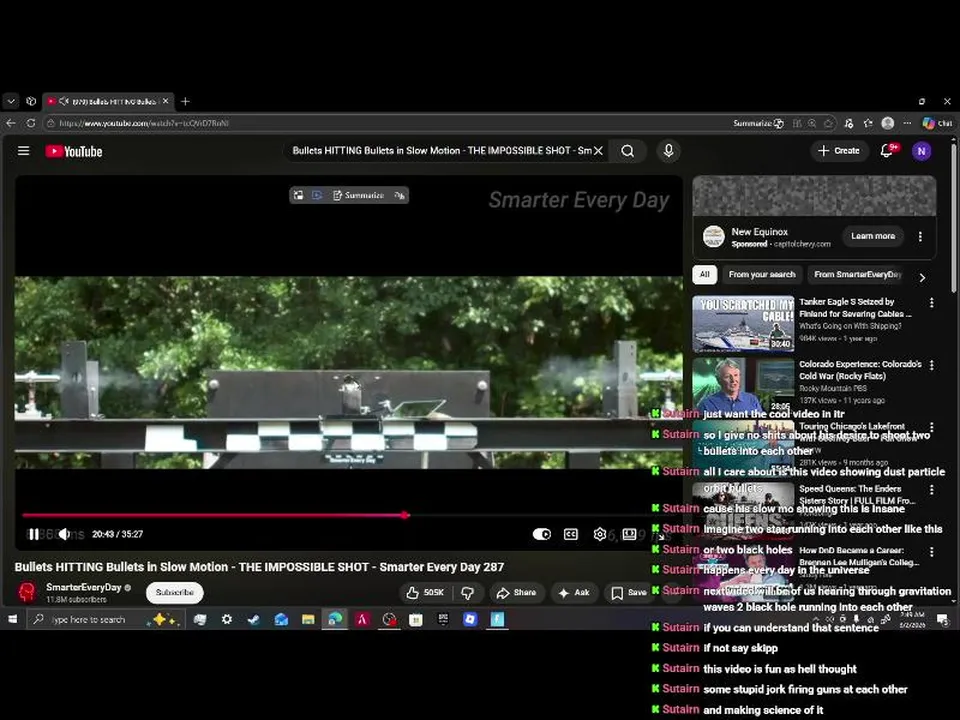This screenshot has width=960, height=720.
Task: Open File Explorer from the taskbar
Action: click(308, 620)
